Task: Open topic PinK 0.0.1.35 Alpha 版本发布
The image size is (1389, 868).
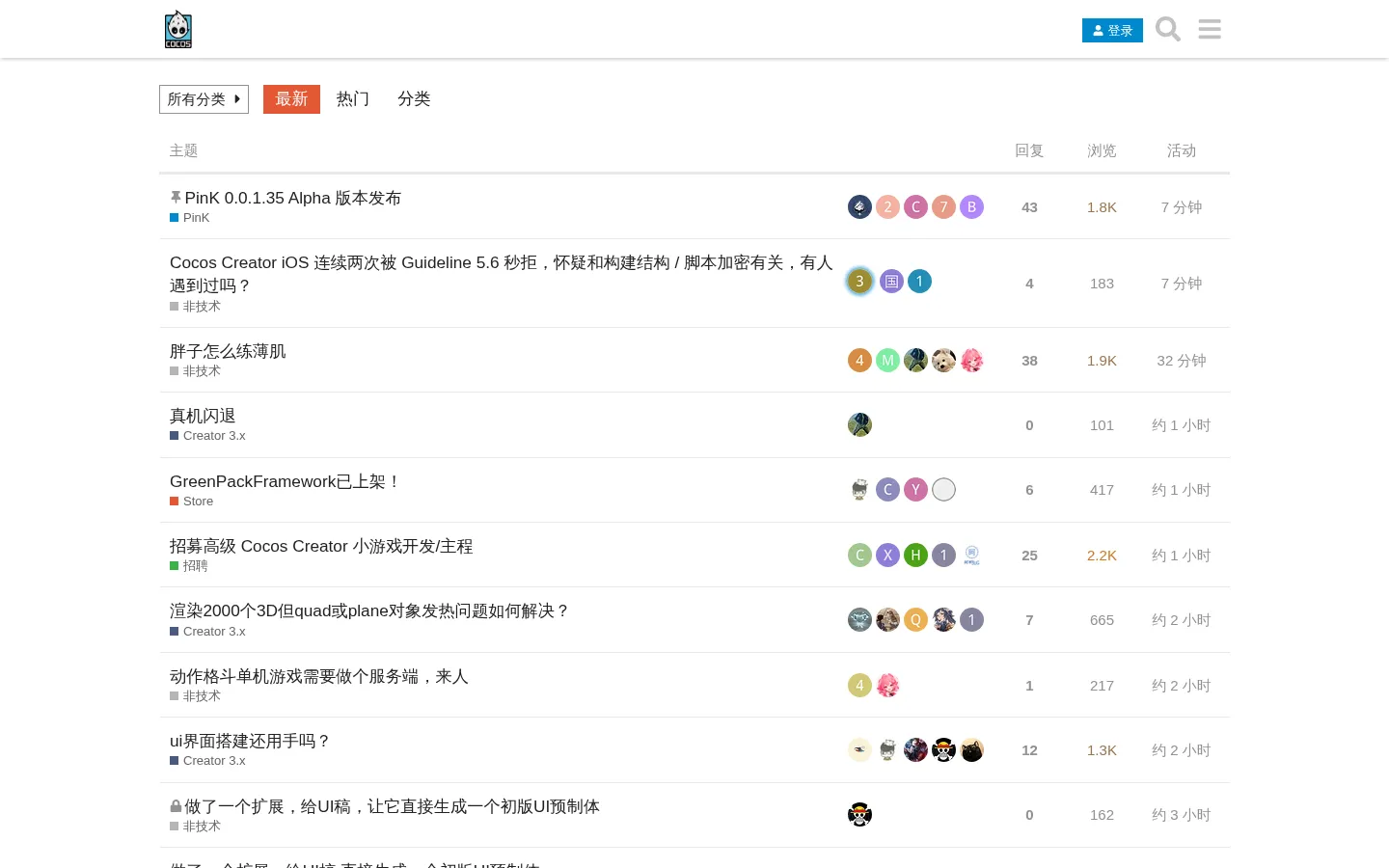Action: point(293,198)
